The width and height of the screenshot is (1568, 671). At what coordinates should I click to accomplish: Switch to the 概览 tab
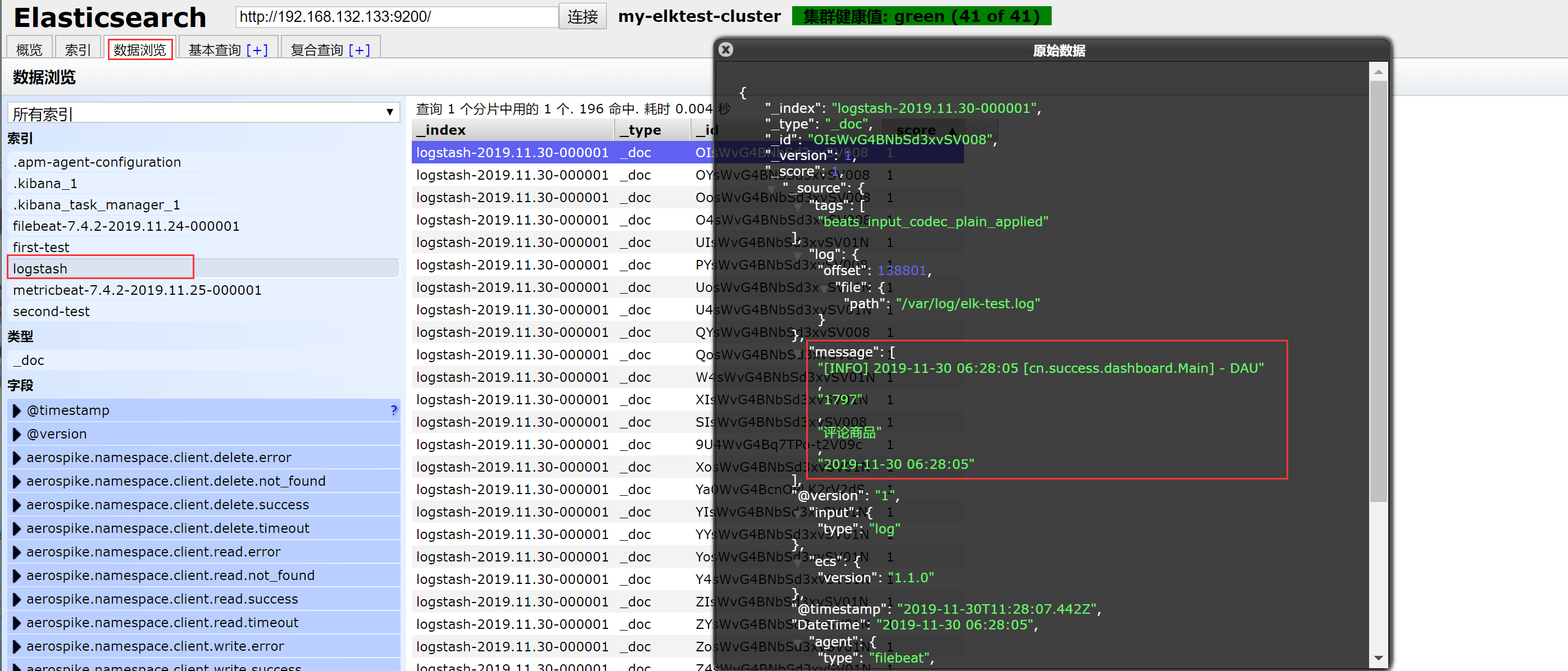point(29,49)
